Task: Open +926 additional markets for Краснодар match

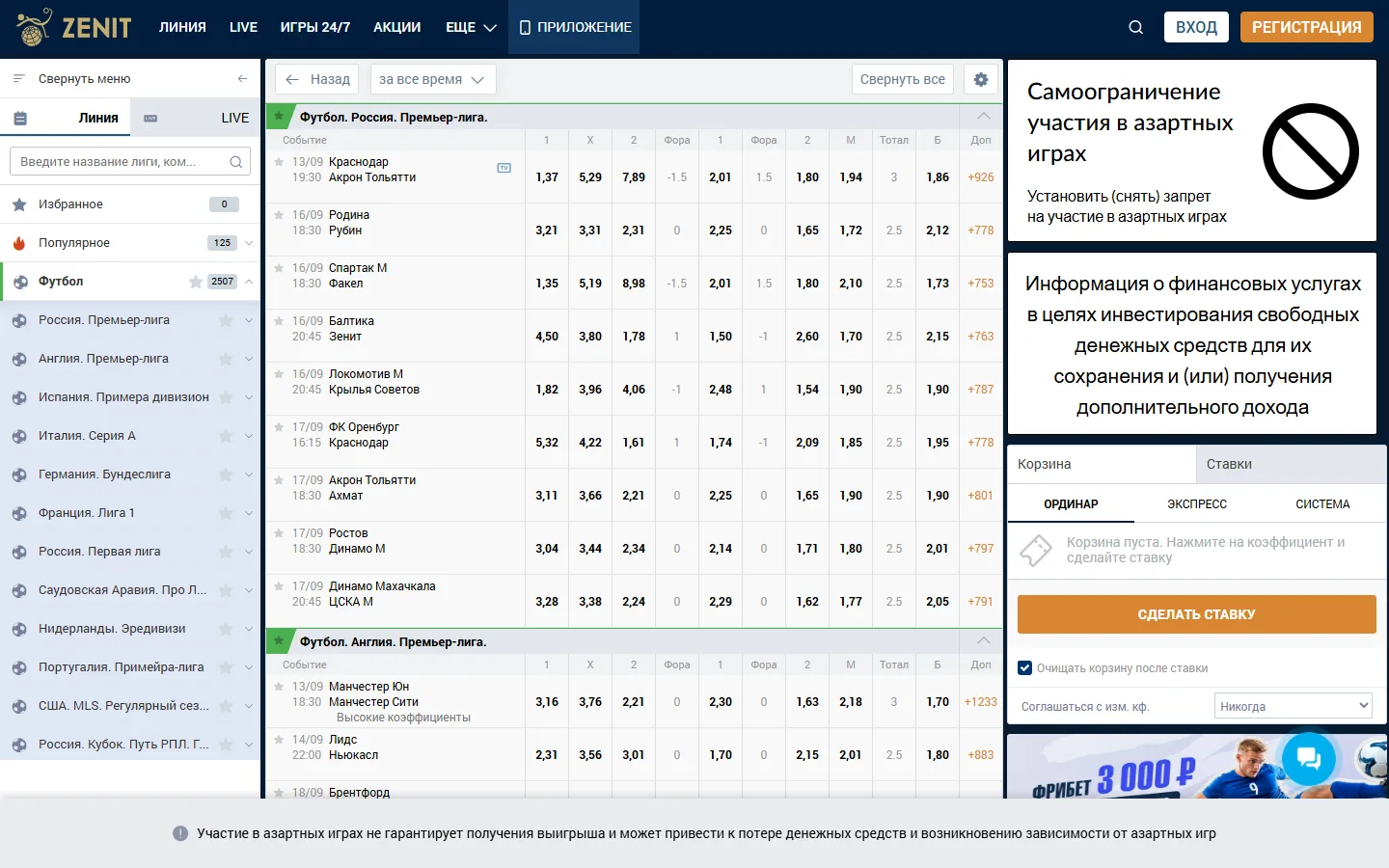Action: (x=981, y=177)
